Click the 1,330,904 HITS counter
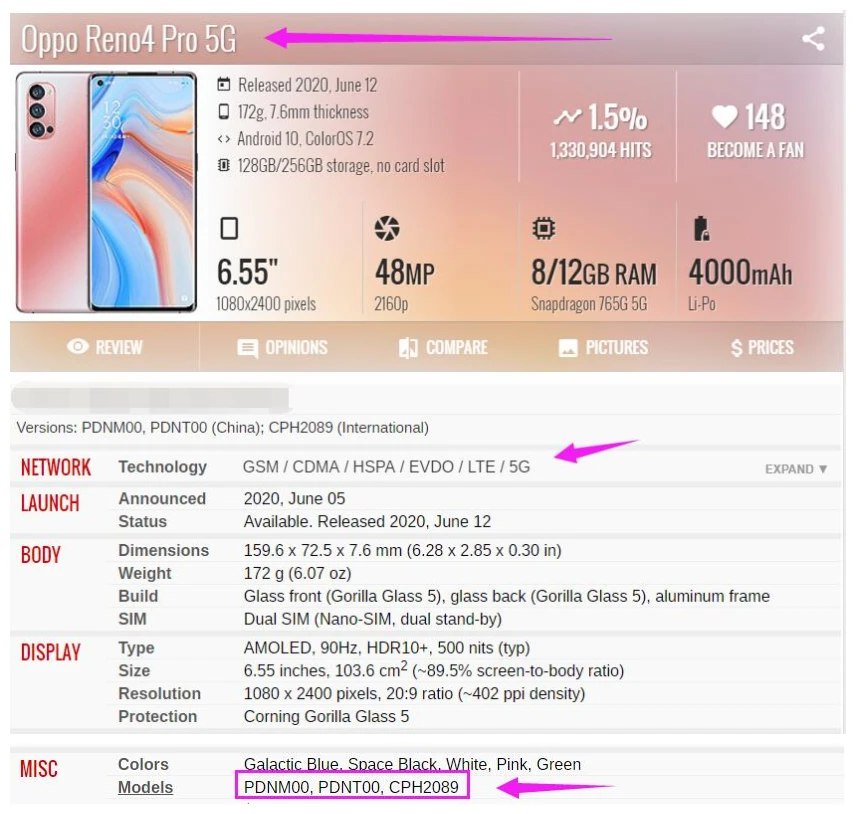This screenshot has height=814, width=856. [x=601, y=150]
